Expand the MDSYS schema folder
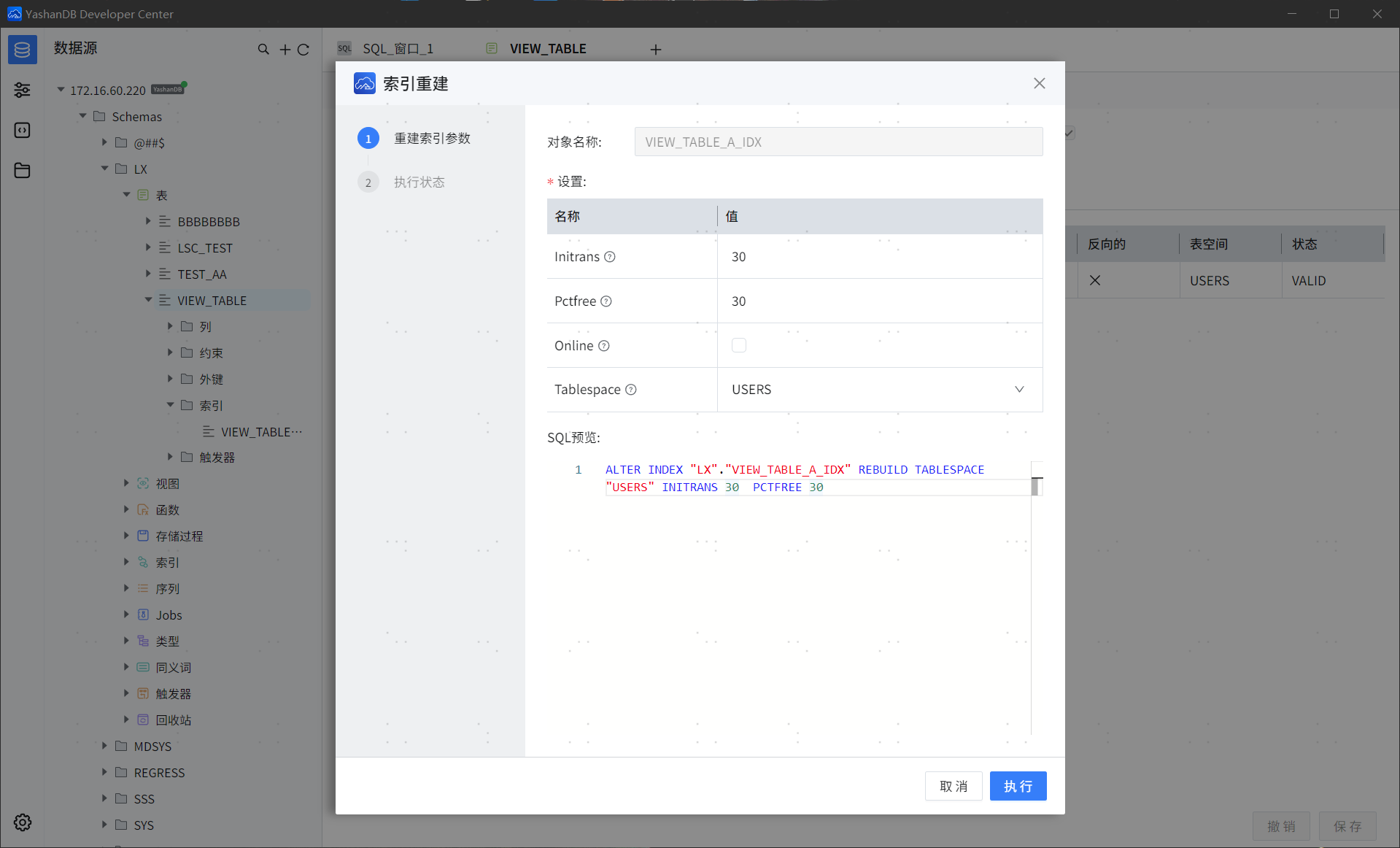This screenshot has height=848, width=1400. [x=104, y=746]
